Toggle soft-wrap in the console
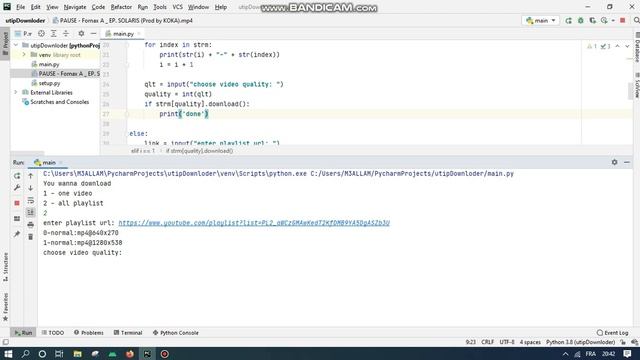The image size is (640, 360). point(31,200)
